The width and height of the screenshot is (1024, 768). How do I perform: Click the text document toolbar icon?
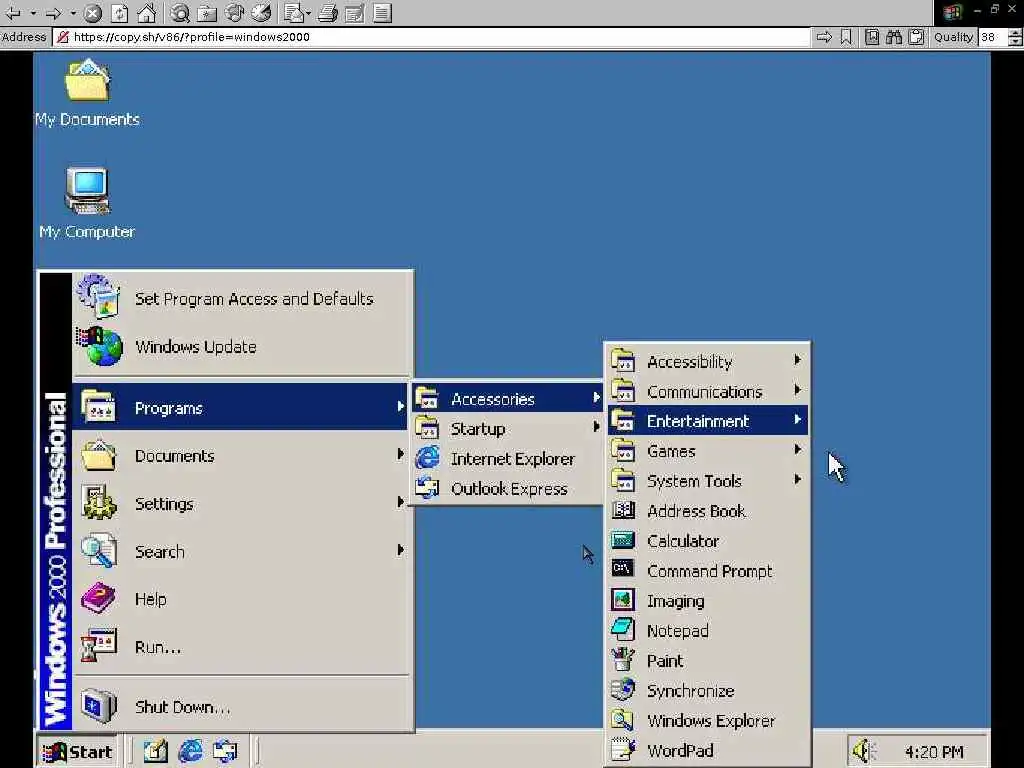pos(383,13)
